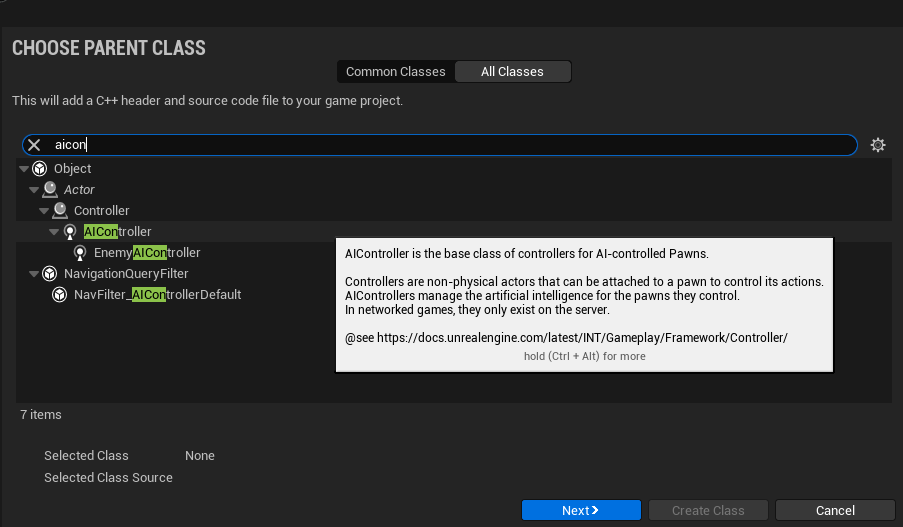Screen dimensions: 903x527
Task: Collapse the NavigationQueryFilter tree node
Action: [x=34, y=274]
